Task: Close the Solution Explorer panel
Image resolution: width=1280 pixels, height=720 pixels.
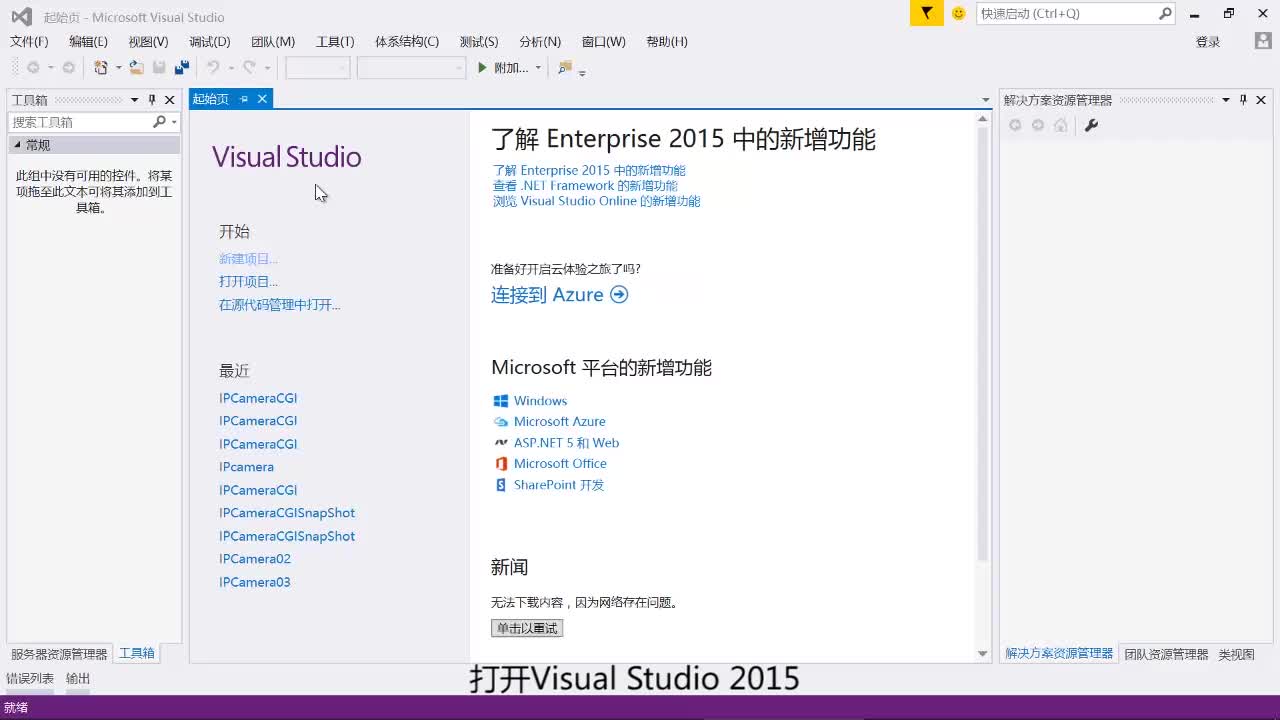Action: tap(1261, 100)
